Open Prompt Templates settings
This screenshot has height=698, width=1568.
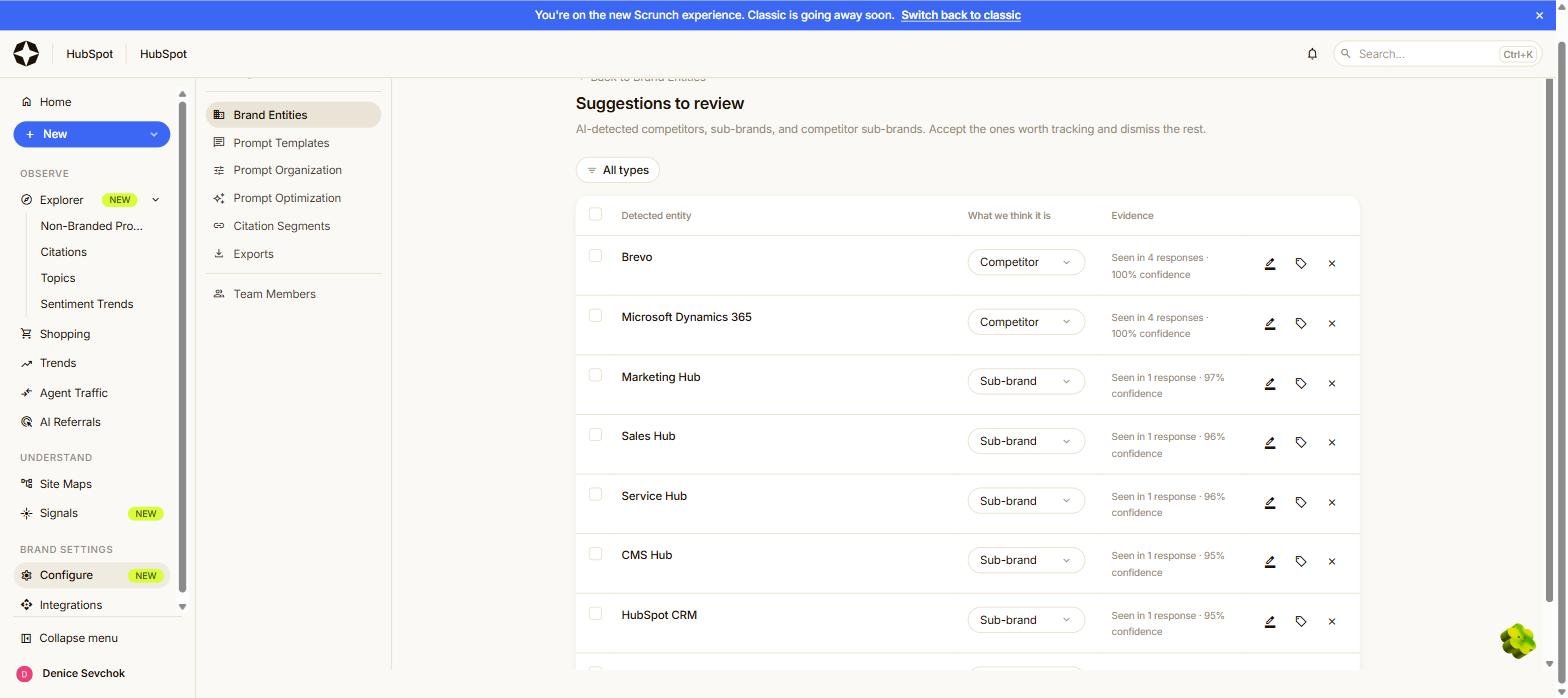pos(293,143)
